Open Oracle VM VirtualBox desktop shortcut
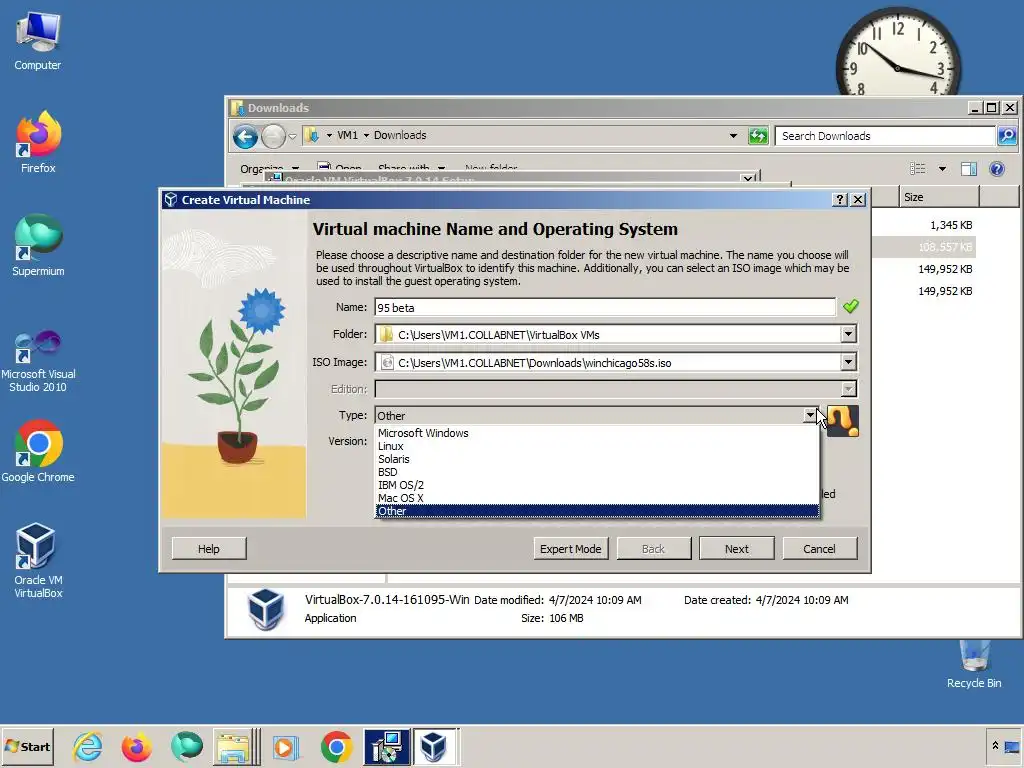The height and width of the screenshot is (768, 1024). (x=38, y=561)
